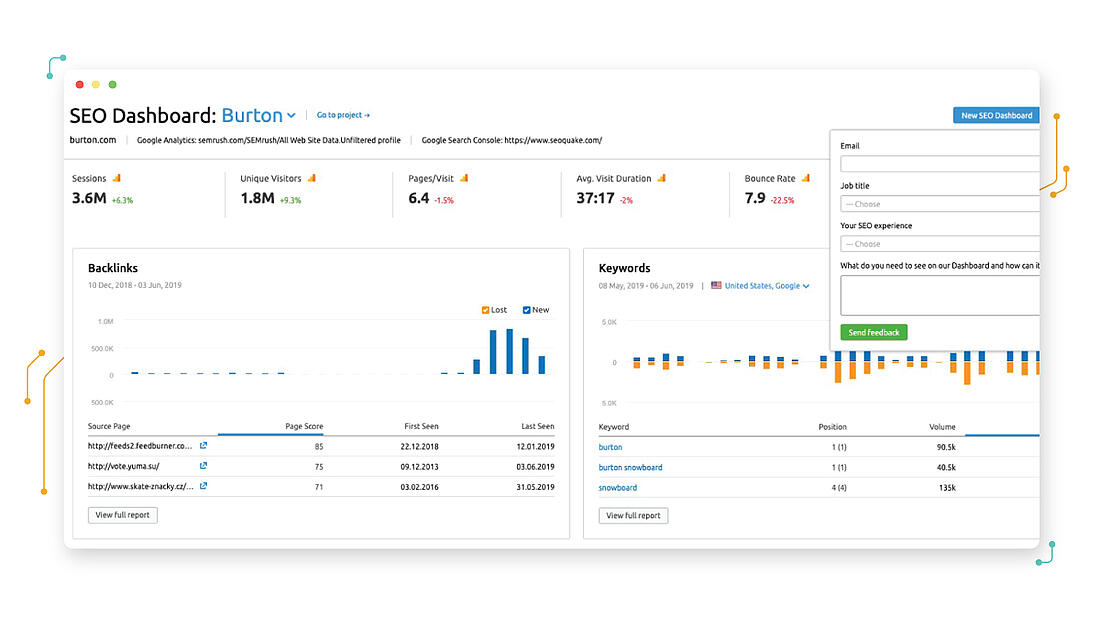Open View full report in Keywords
The image size is (1100, 619).
[x=633, y=516]
